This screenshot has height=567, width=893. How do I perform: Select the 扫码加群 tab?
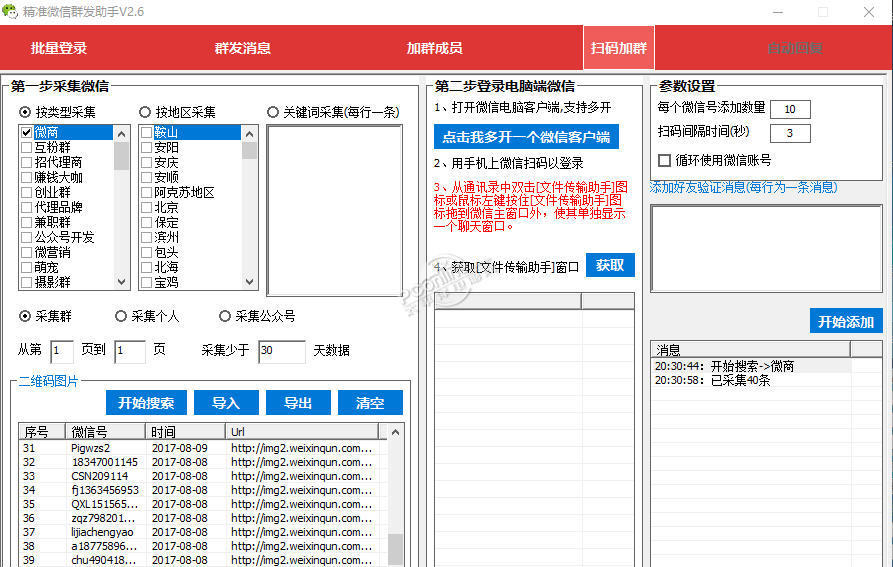pyautogui.click(x=618, y=48)
